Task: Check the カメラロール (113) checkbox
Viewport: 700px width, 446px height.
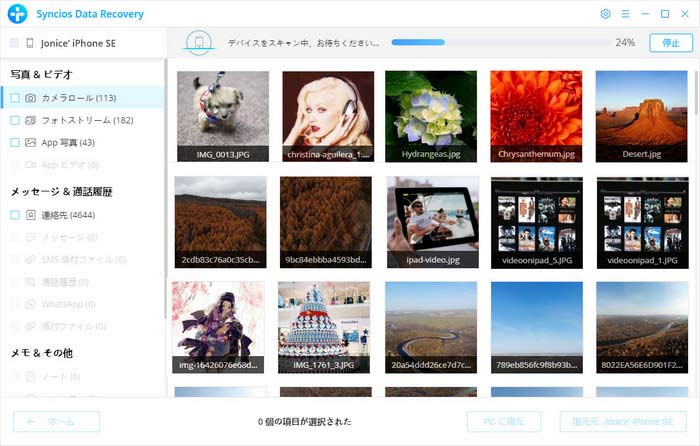Action: click(15, 98)
